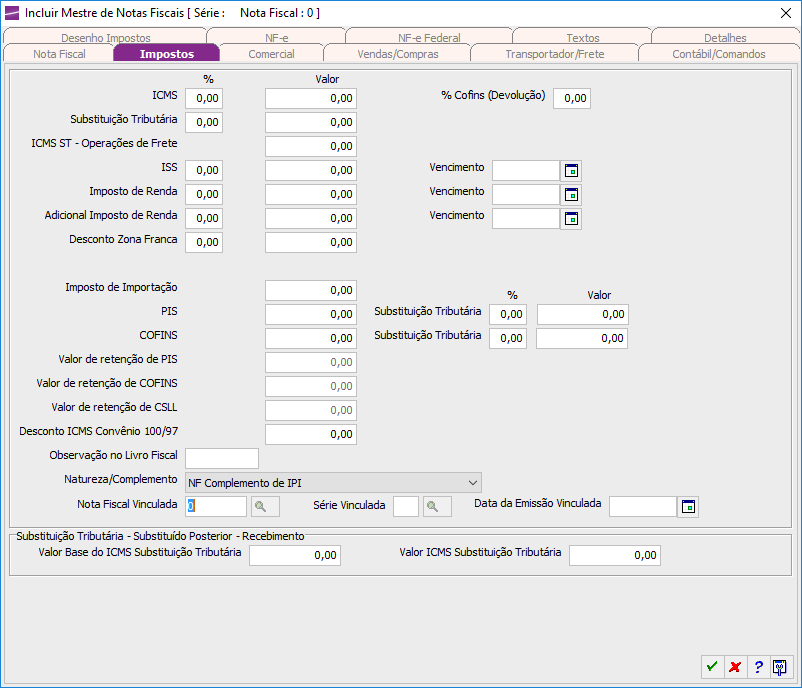
Task: Click the Série Vinculada search magnifier
Action: point(432,507)
